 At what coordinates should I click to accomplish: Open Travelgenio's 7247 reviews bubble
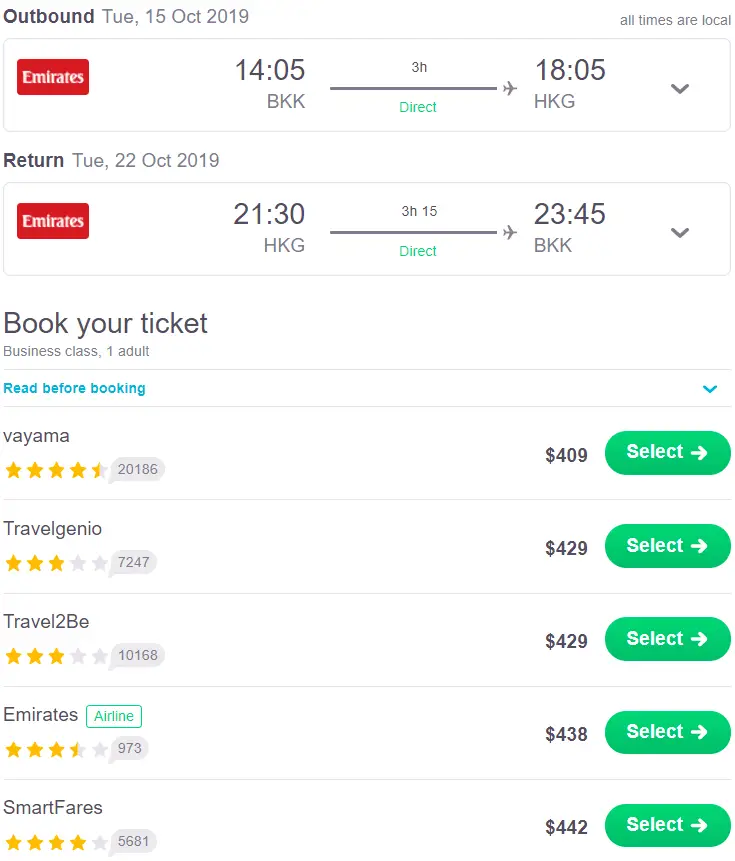(133, 562)
